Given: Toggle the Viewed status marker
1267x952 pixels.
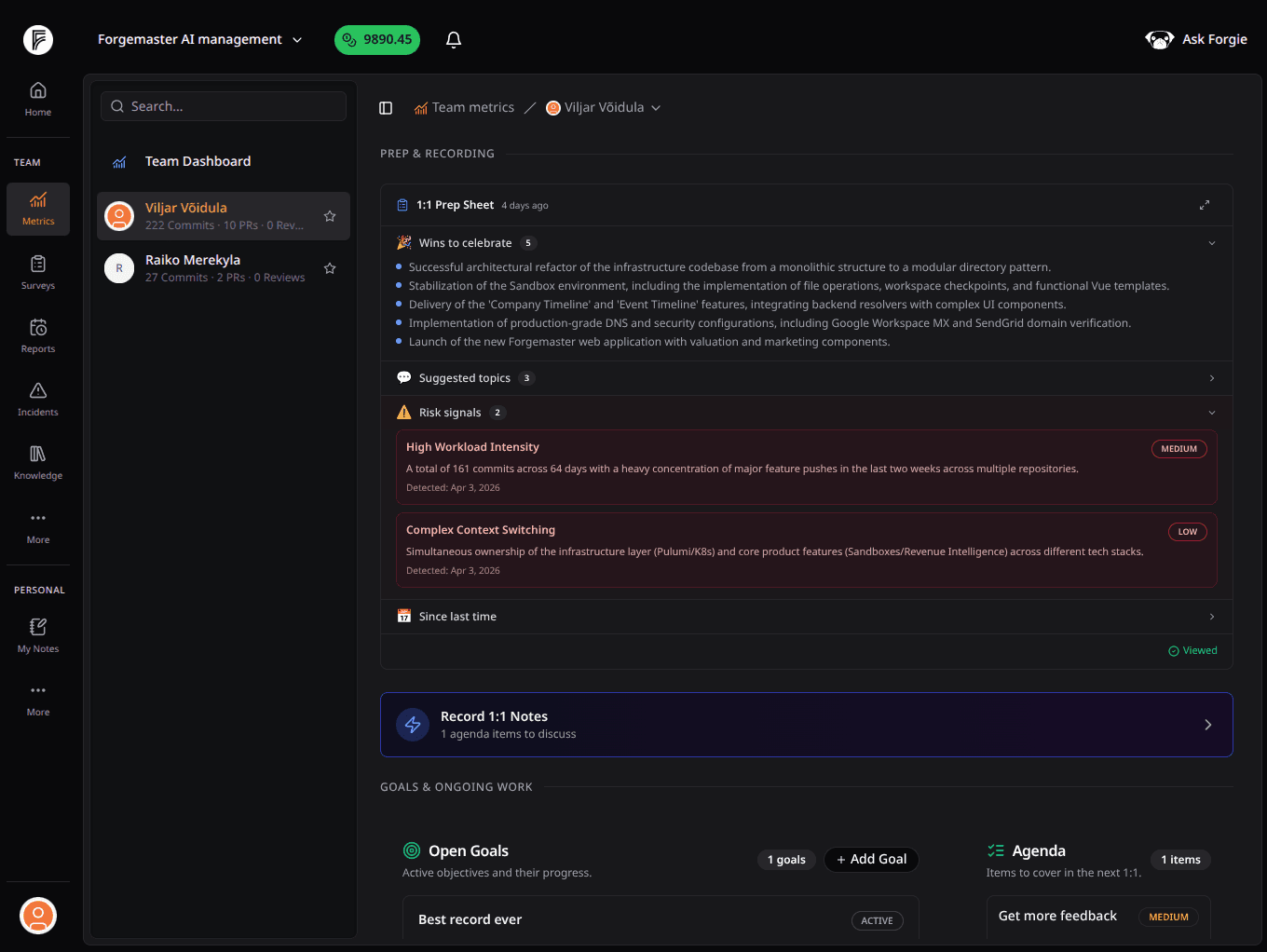Looking at the screenshot, I should pos(1192,650).
